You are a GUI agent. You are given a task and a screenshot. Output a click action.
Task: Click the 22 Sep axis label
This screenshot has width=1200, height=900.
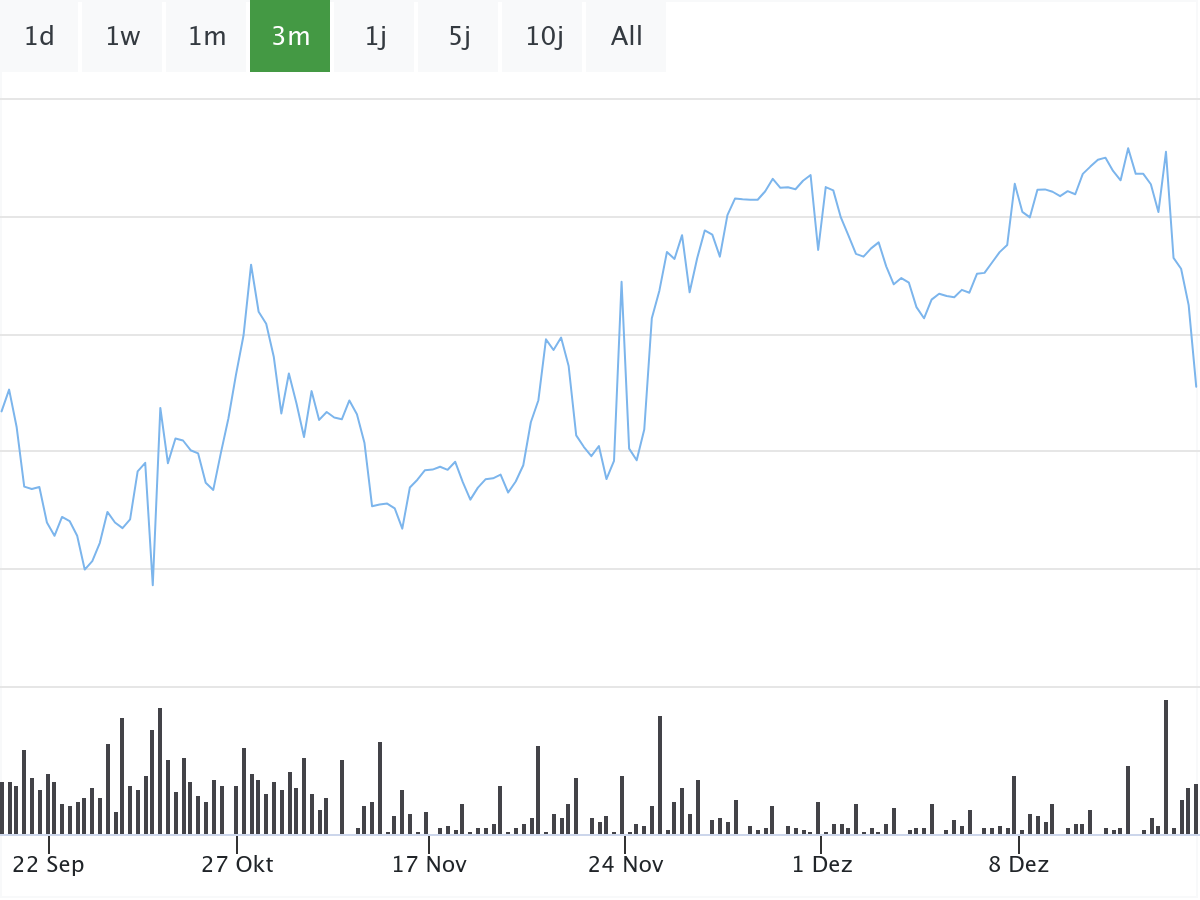point(49,864)
